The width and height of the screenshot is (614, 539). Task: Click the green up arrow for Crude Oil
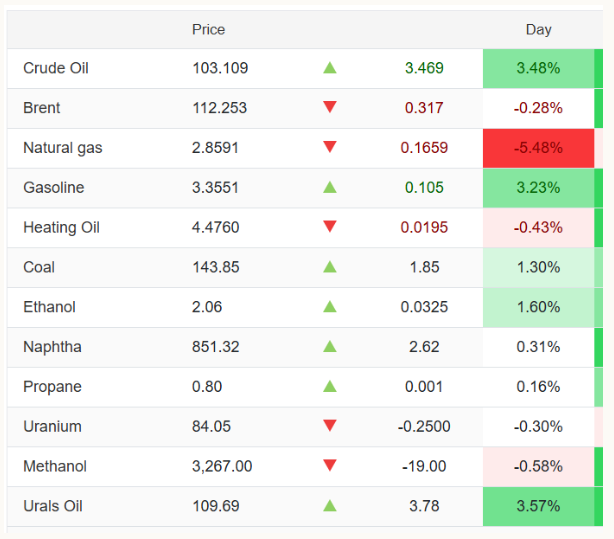coord(330,68)
